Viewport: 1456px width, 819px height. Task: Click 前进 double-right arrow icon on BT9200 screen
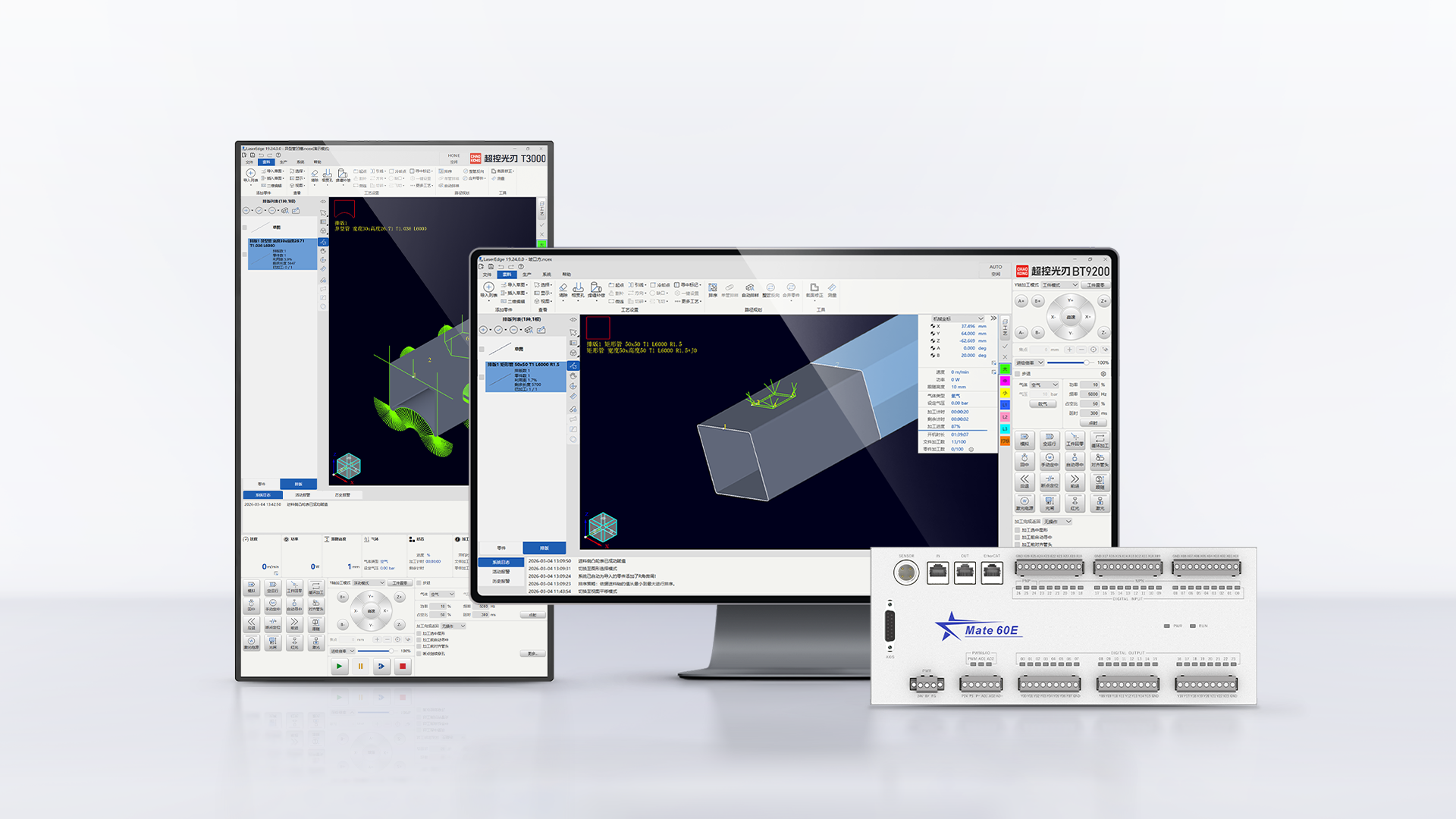coord(1075,482)
